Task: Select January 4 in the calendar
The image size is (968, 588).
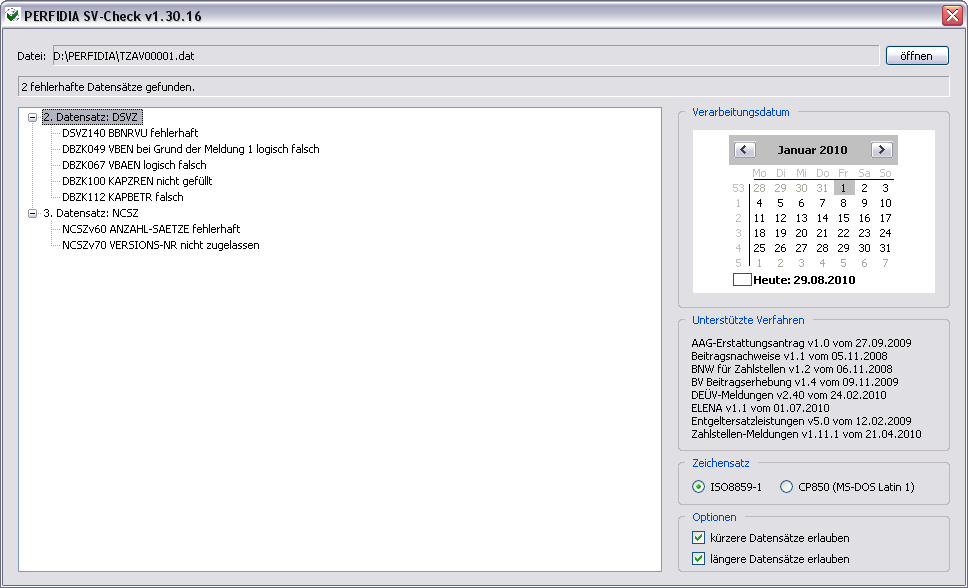Action: pyautogui.click(x=759, y=203)
